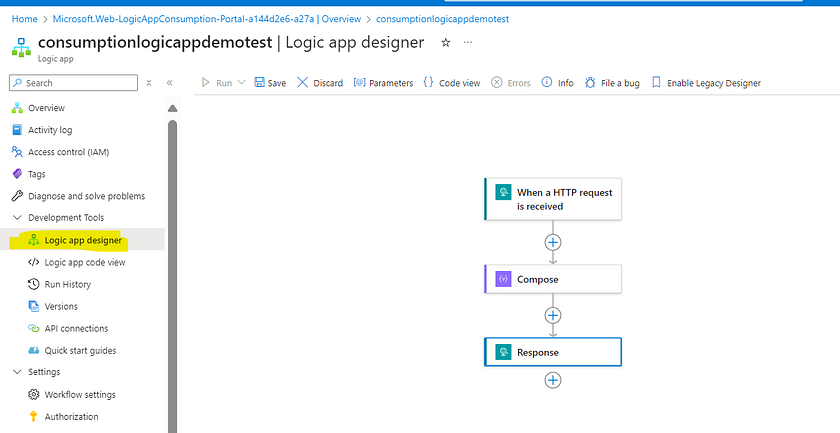Click the purple Tags icon
This screenshot has height=433, width=840.
pyautogui.click(x=17, y=174)
